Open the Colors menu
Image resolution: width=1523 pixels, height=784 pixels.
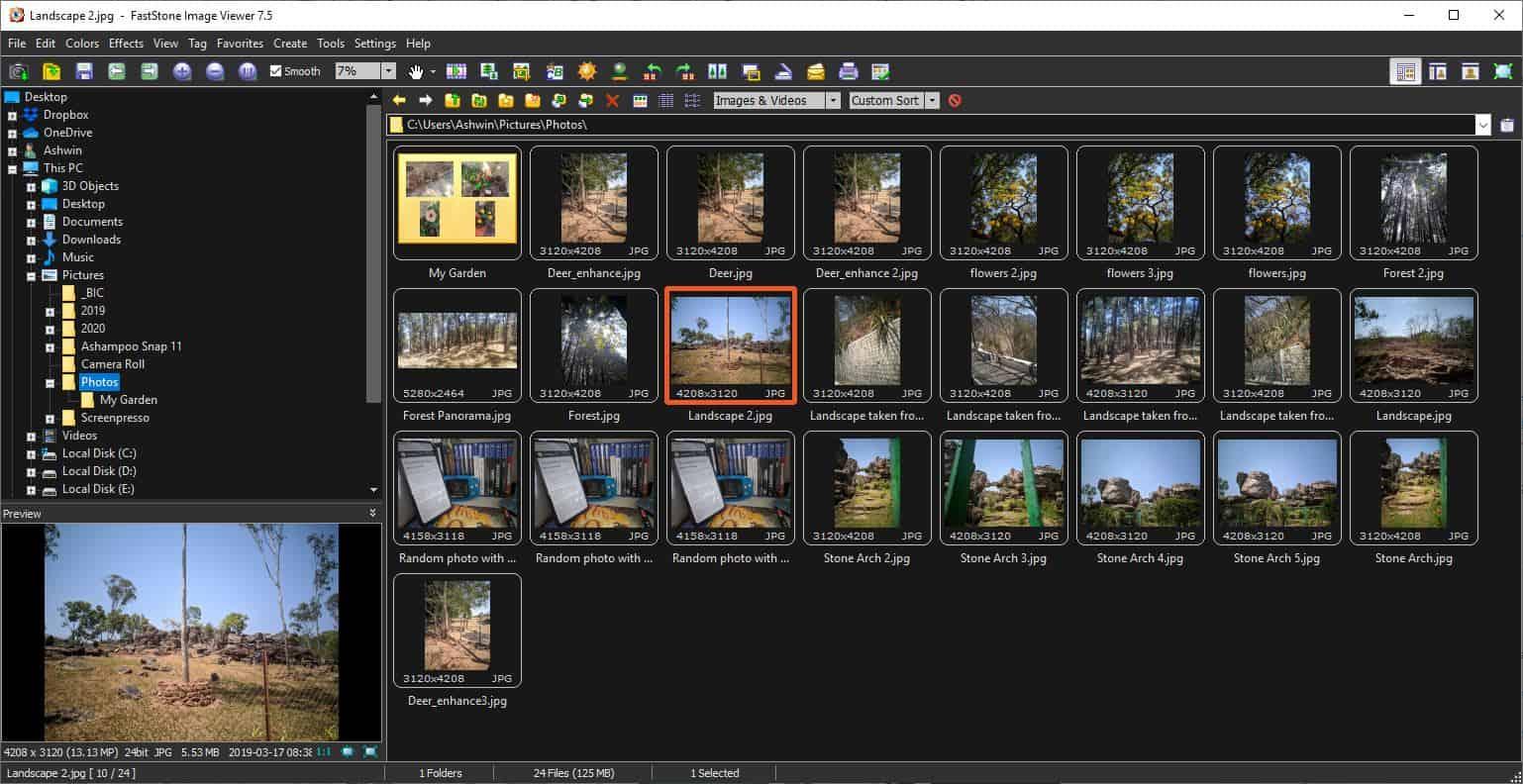pos(82,43)
